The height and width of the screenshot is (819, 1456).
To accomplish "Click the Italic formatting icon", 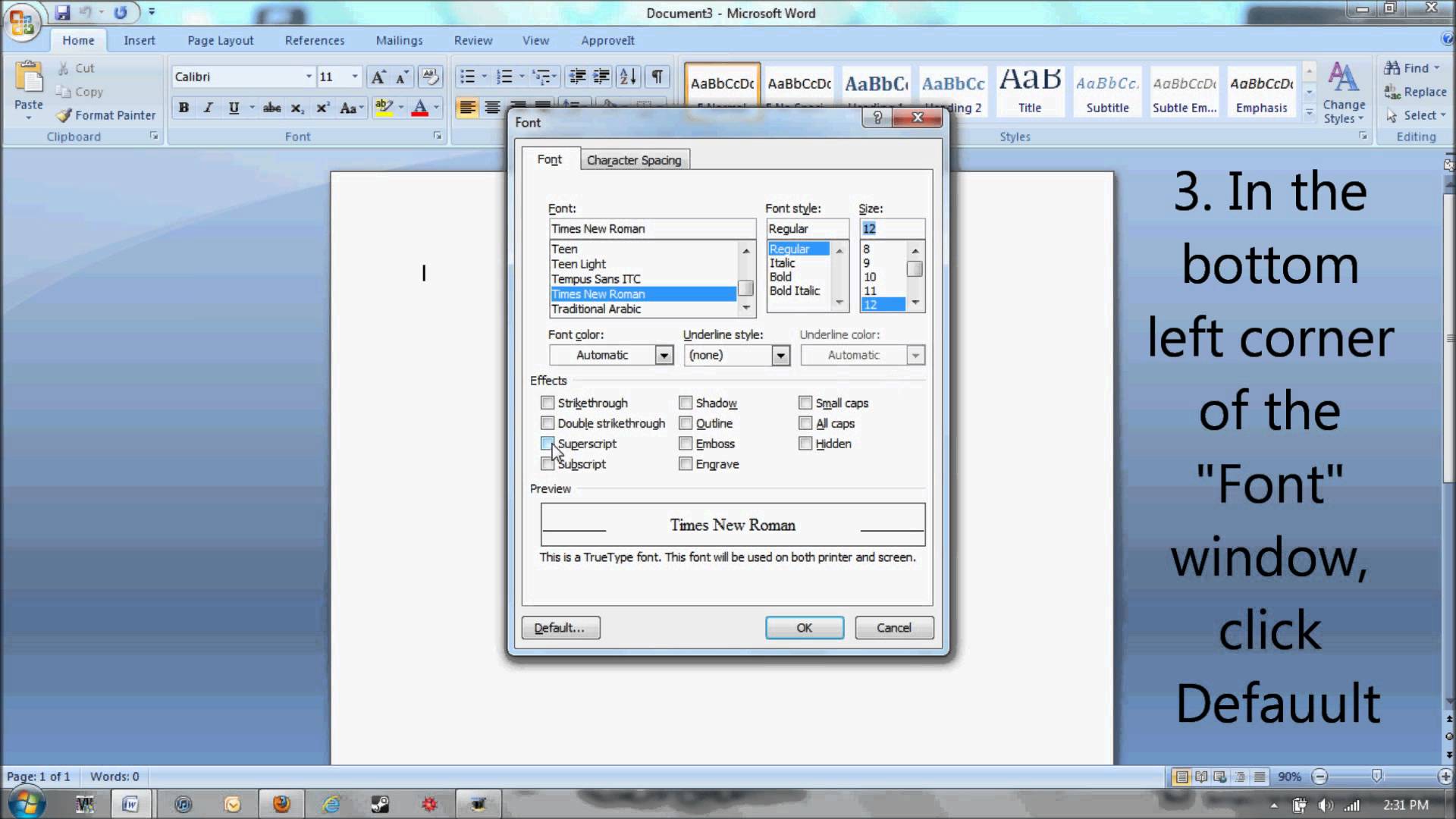I will pos(207,107).
